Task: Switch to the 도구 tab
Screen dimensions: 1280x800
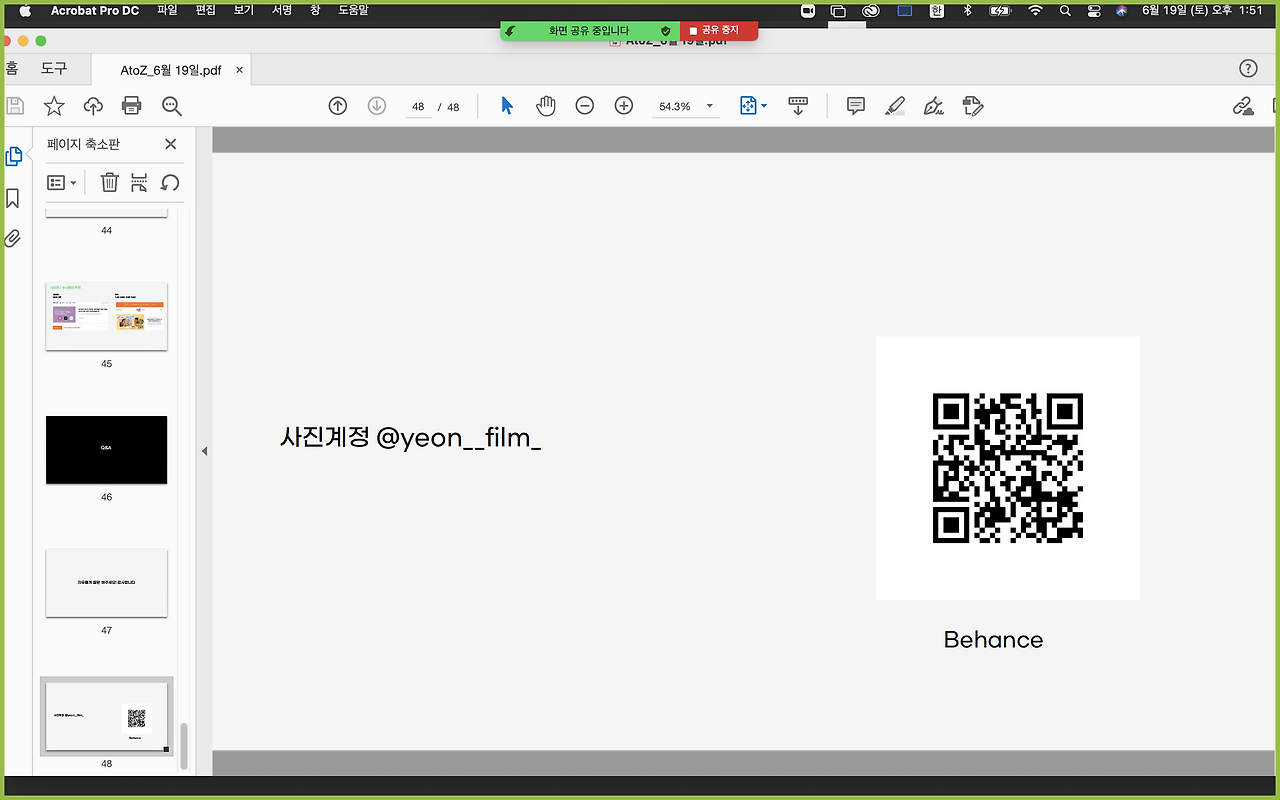Action: 54,68
